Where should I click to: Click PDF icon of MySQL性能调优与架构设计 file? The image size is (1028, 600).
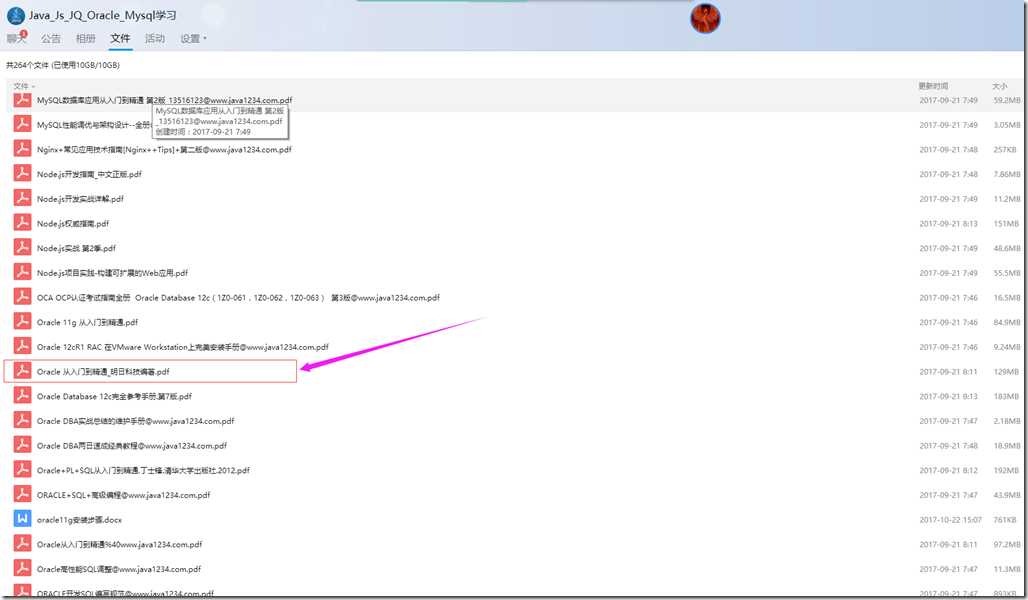(22, 124)
